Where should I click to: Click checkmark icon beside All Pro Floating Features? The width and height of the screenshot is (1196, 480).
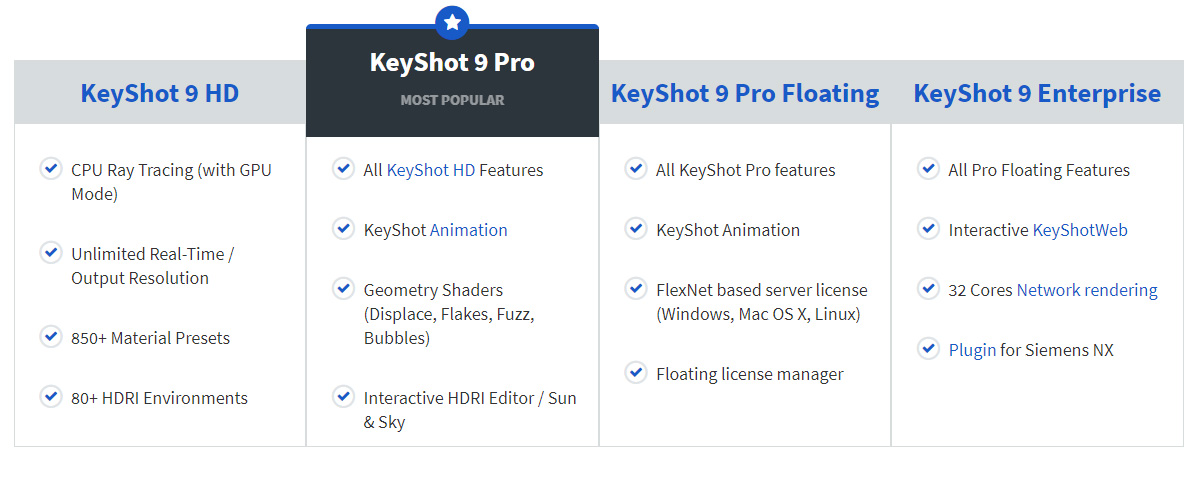928,169
